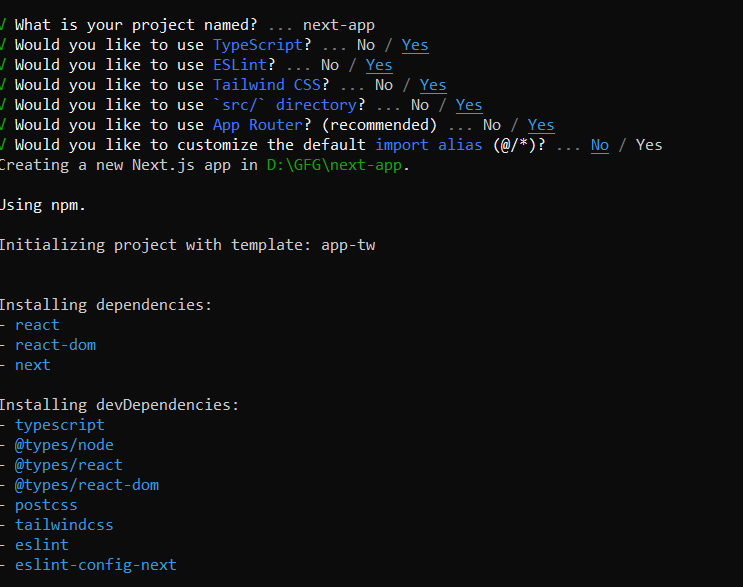The height and width of the screenshot is (587, 743).
Task: Click the 'eslint-config-next' devDependency entry
Action: pos(95,565)
